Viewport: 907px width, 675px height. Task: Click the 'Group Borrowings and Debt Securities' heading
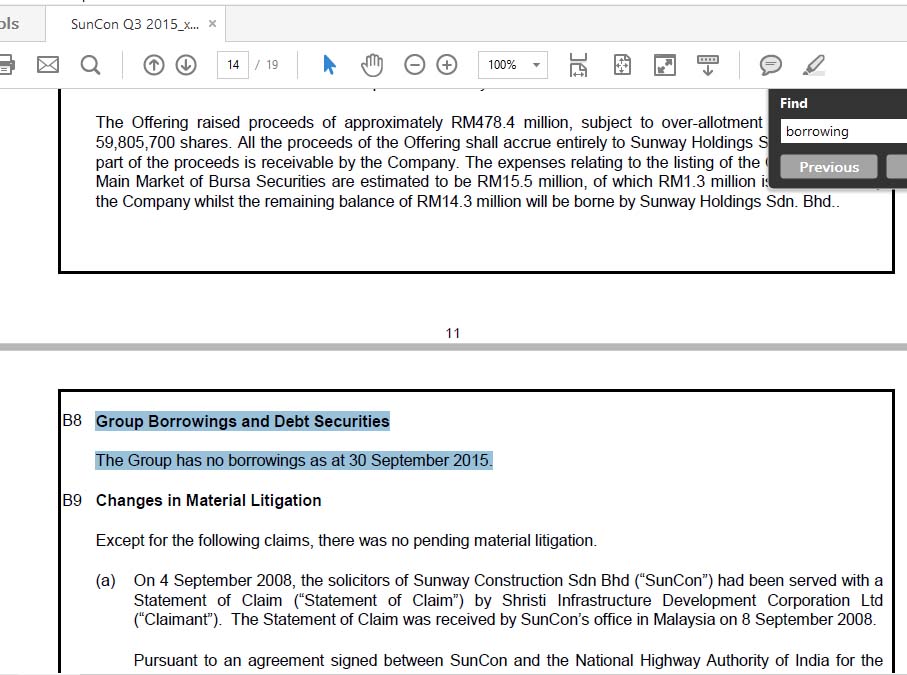pos(242,421)
